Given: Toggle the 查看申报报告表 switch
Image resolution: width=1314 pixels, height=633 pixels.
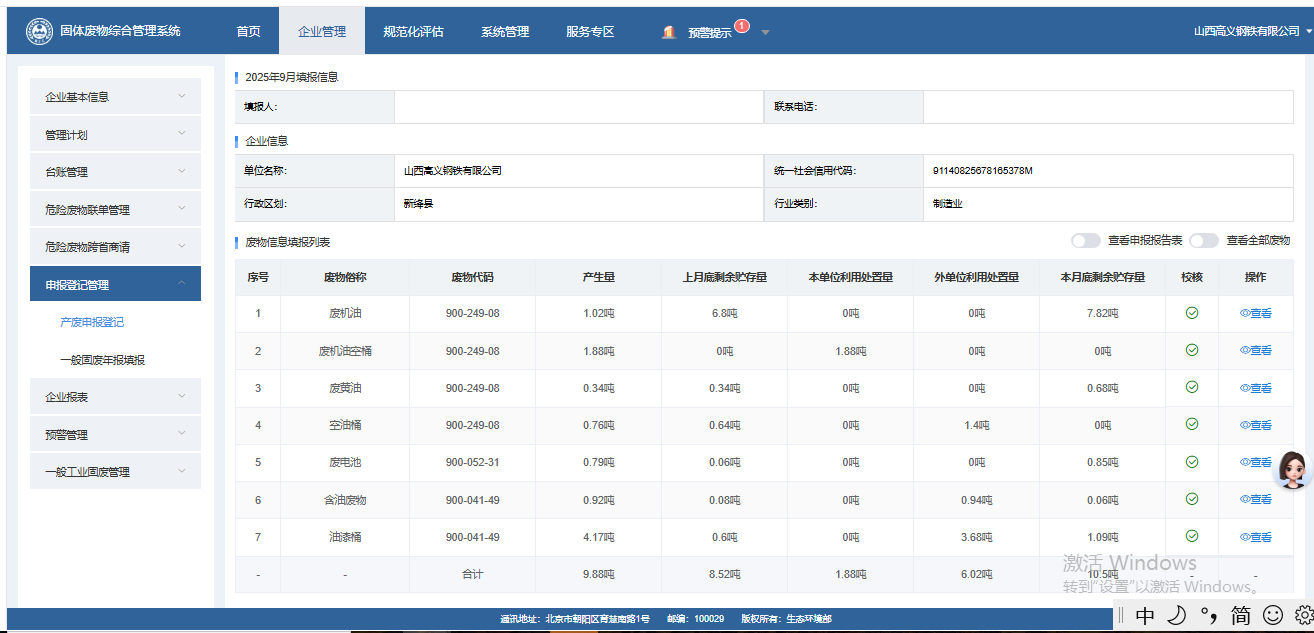Looking at the screenshot, I should pyautogui.click(x=1085, y=241).
